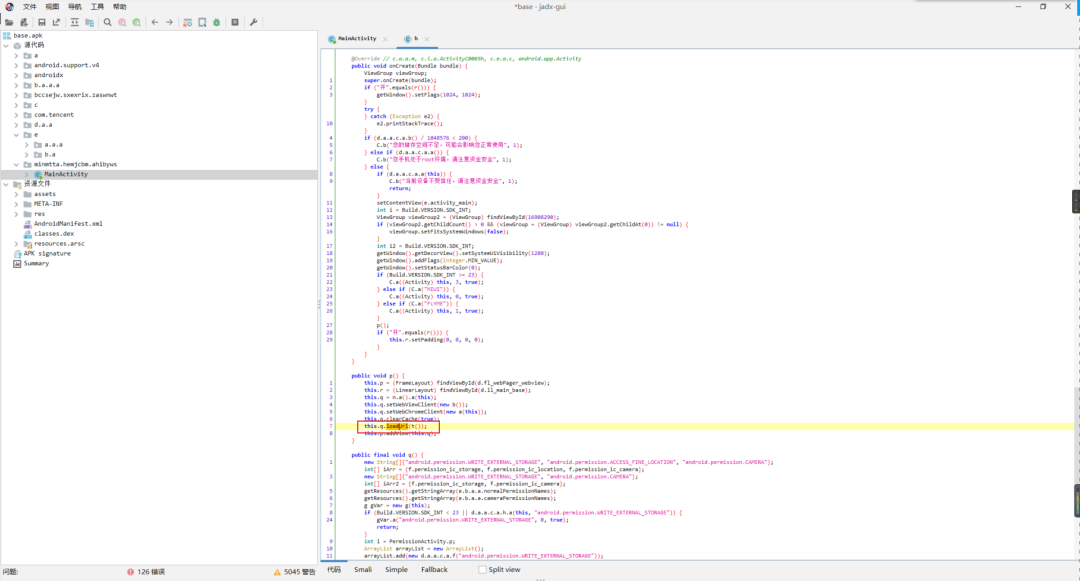This screenshot has width=1080, height=581.
Task: Navigate forward with right arrow icon
Action: 169,22
